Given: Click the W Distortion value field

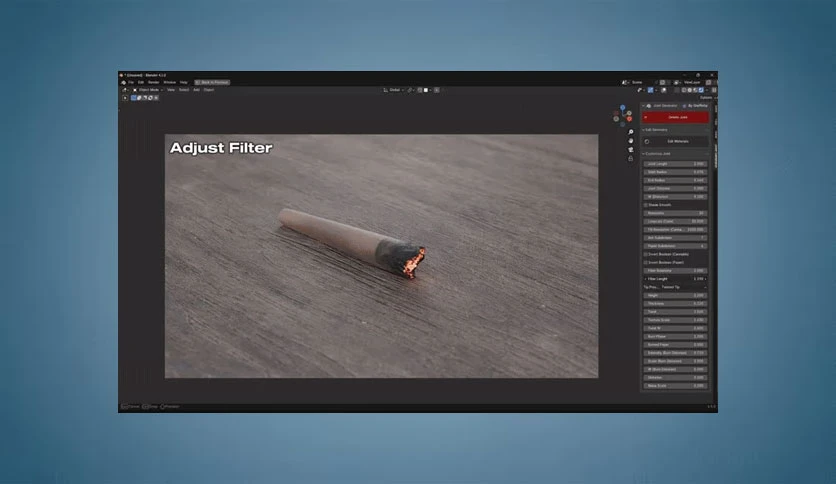Looking at the screenshot, I should pos(675,197).
